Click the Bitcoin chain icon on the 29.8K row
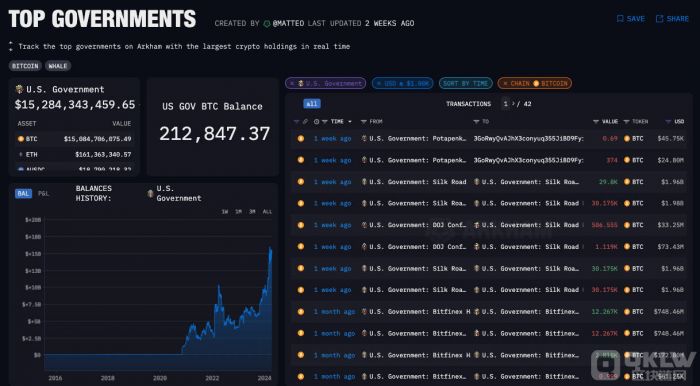 click(301, 182)
